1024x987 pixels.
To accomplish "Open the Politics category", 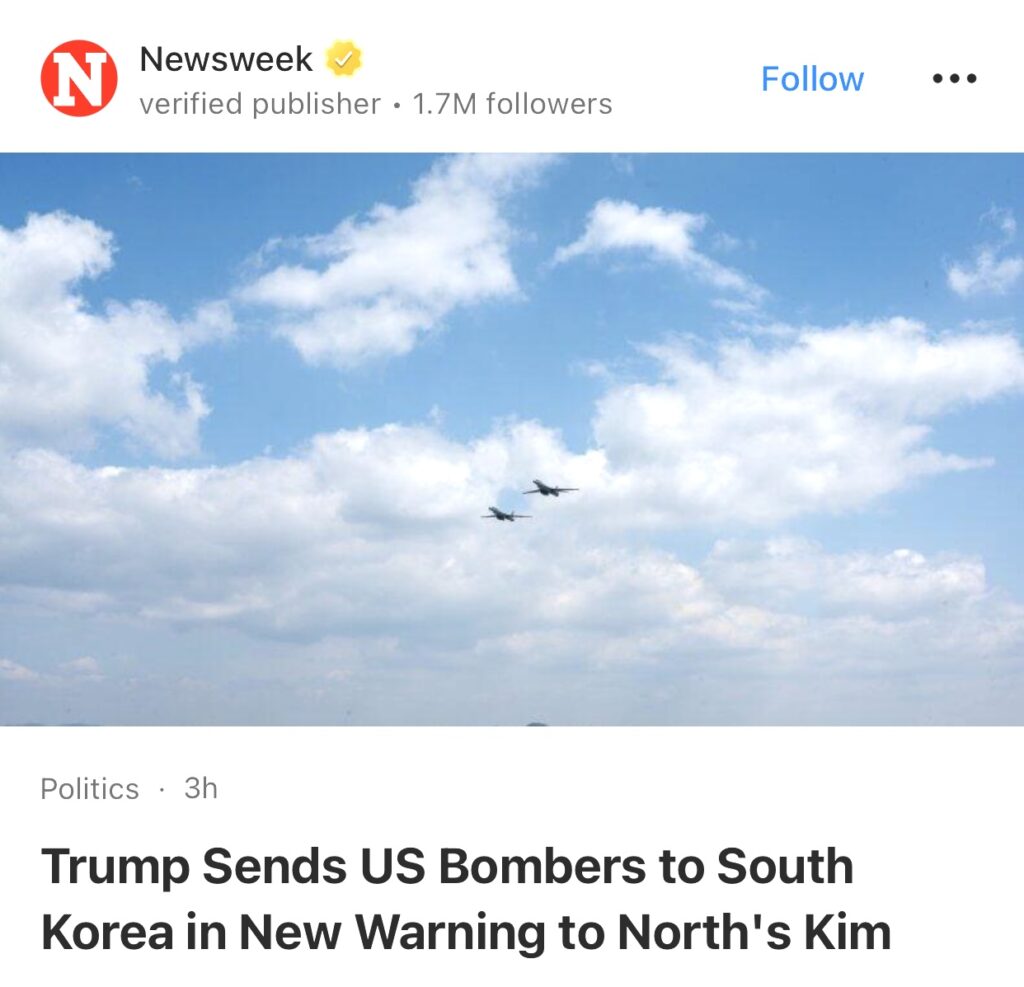I will point(90,789).
